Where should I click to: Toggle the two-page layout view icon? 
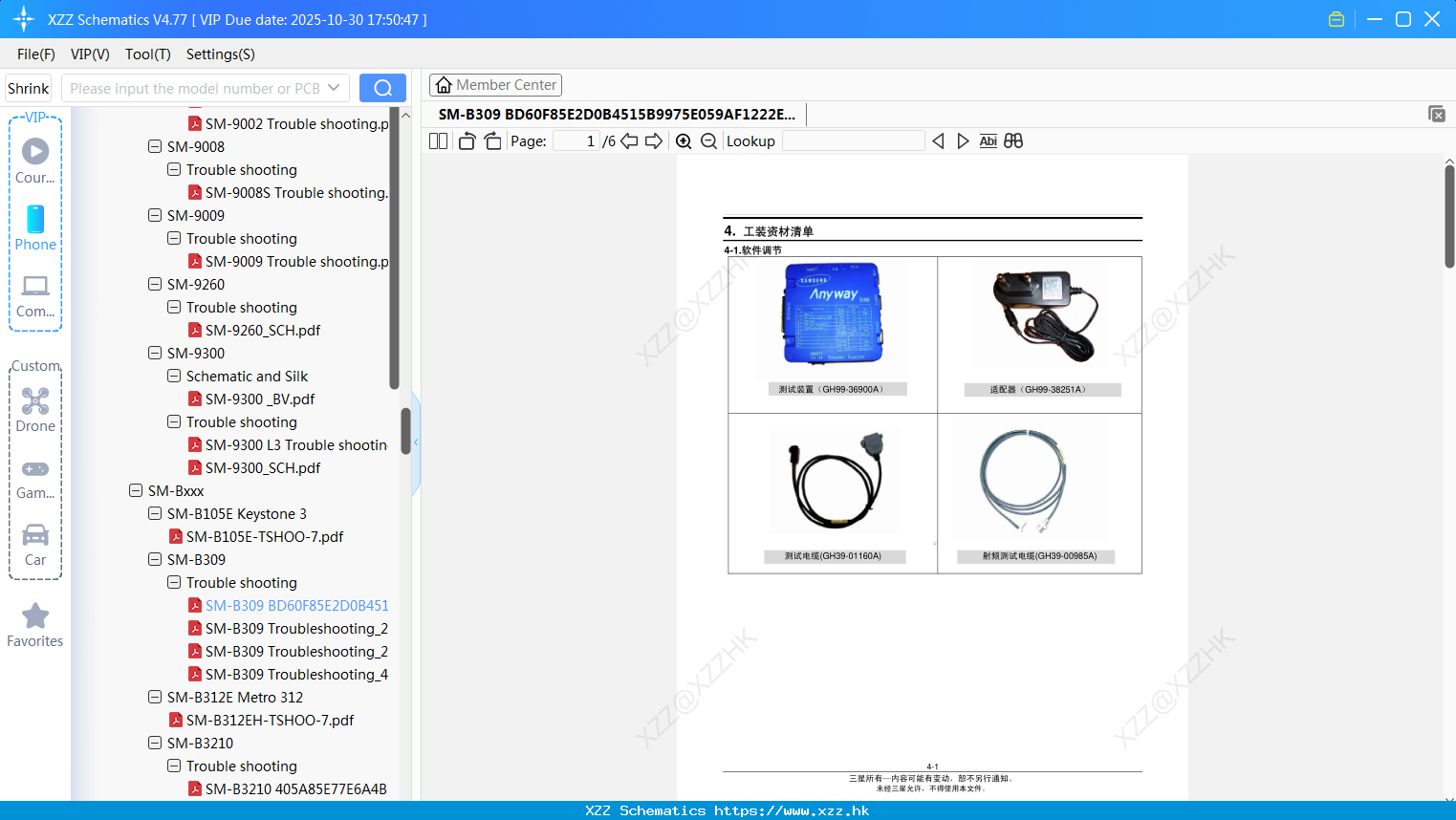tap(438, 140)
